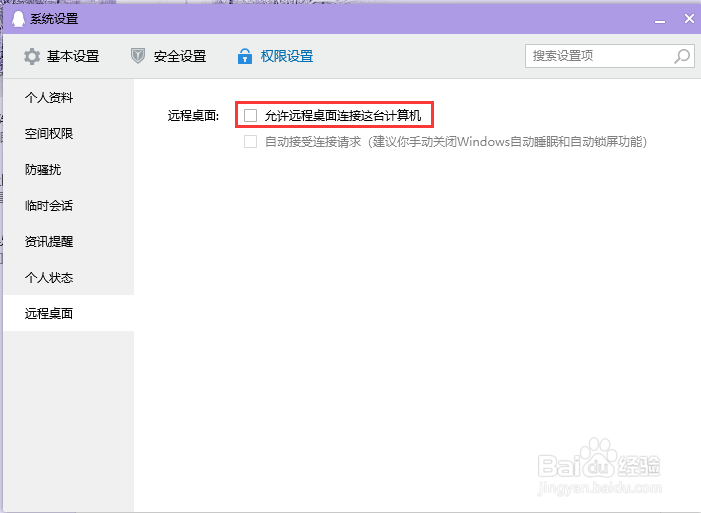
Task: Open 个人资料 in the sidebar
Action: pyautogui.click(x=68, y=98)
